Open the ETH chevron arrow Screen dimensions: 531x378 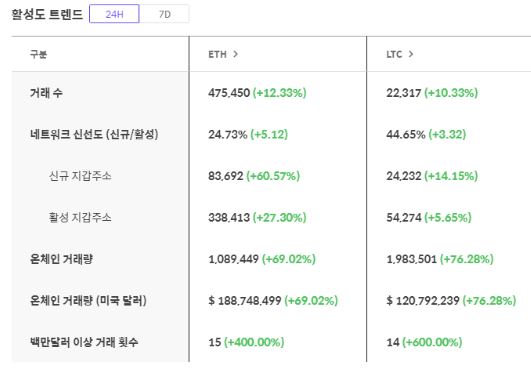[235, 54]
